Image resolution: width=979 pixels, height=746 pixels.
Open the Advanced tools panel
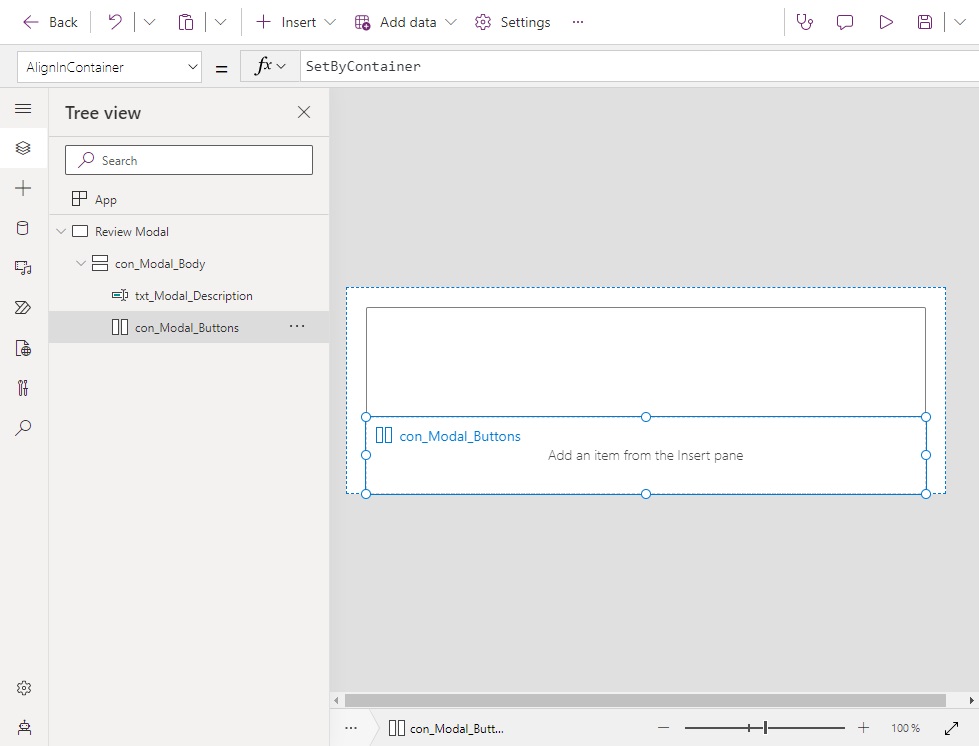24,388
